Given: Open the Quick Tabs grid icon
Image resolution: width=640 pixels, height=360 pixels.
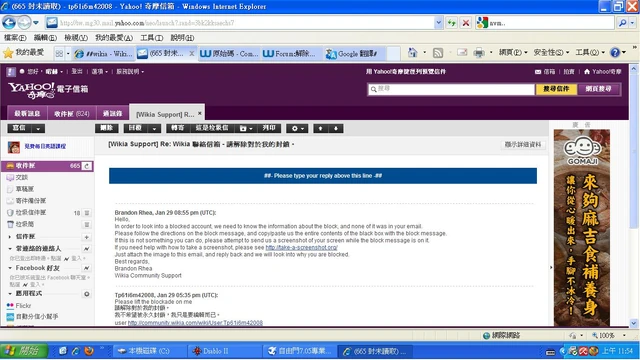Looking at the screenshot, I should click(59, 53).
